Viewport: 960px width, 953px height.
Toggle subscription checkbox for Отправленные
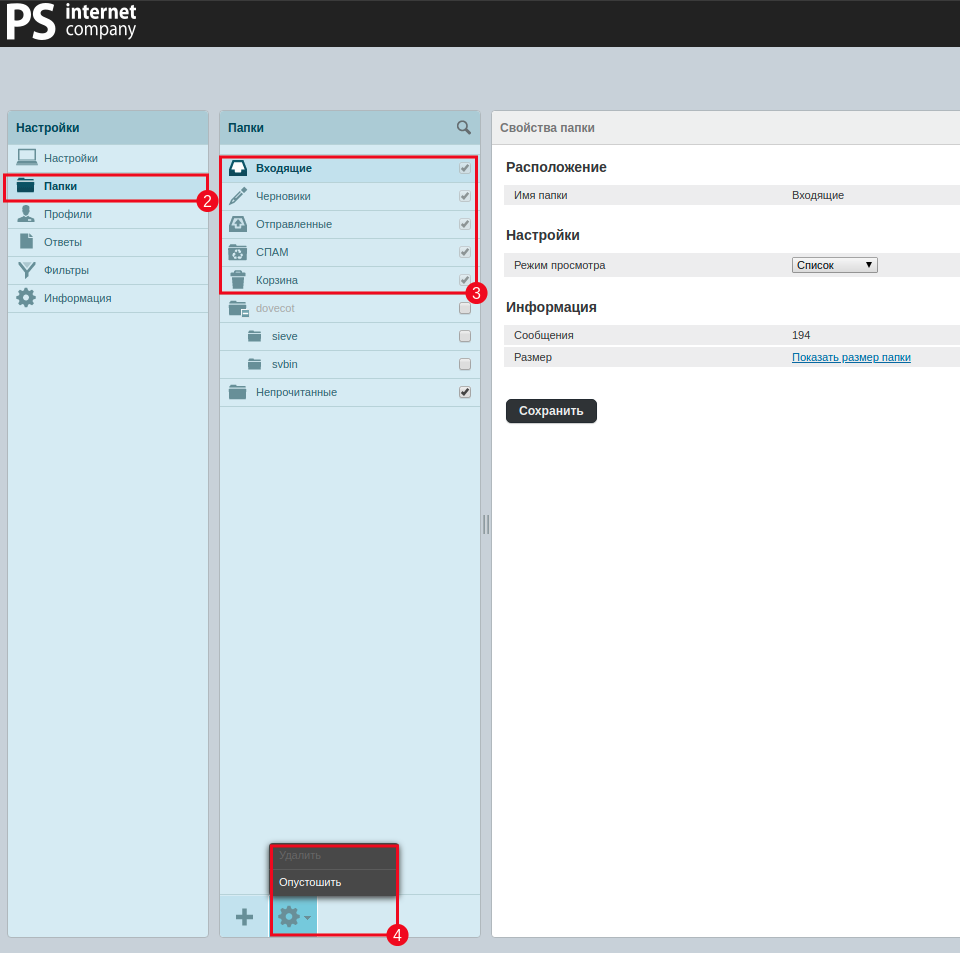[465, 224]
